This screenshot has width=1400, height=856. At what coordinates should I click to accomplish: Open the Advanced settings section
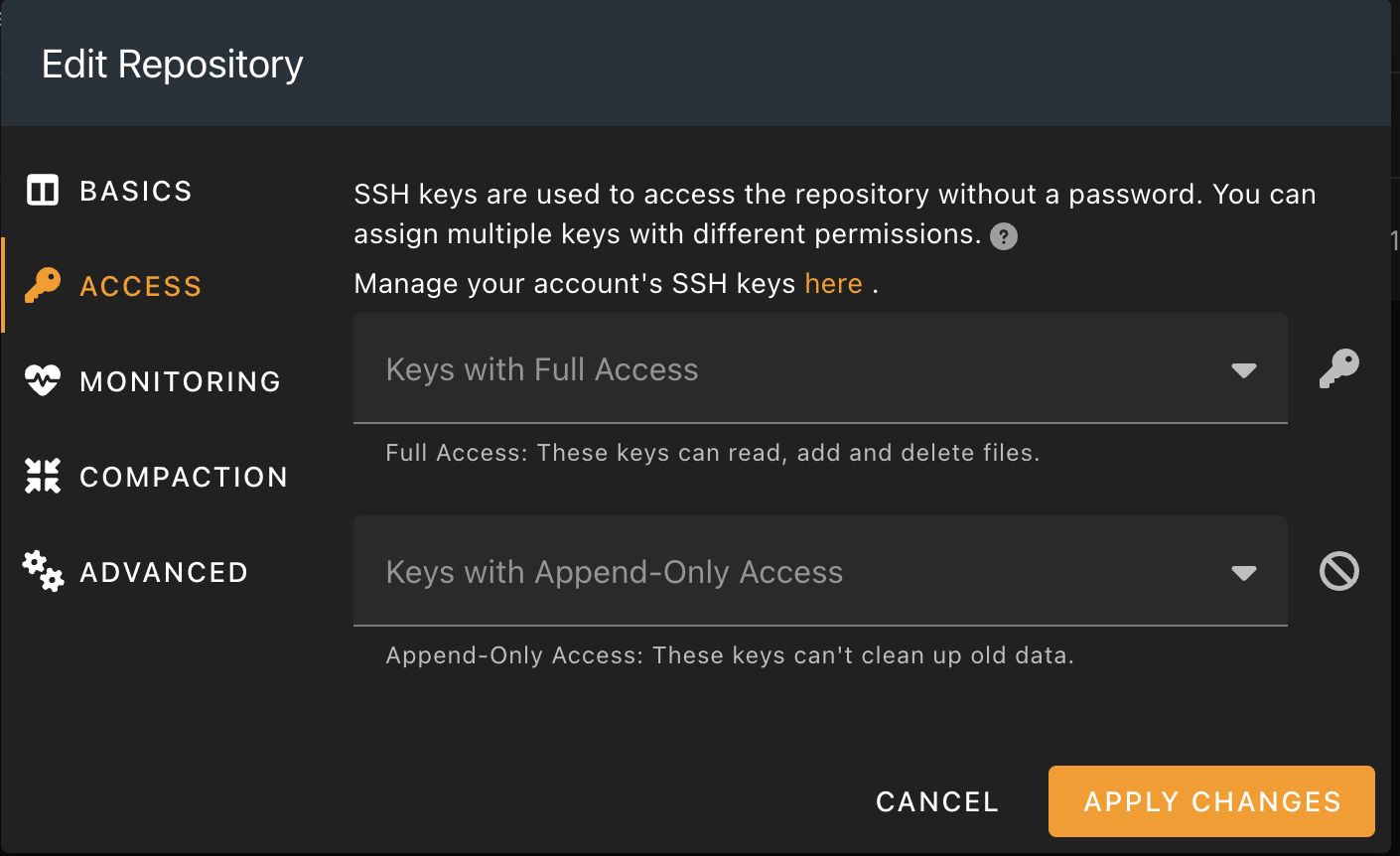pos(164,571)
